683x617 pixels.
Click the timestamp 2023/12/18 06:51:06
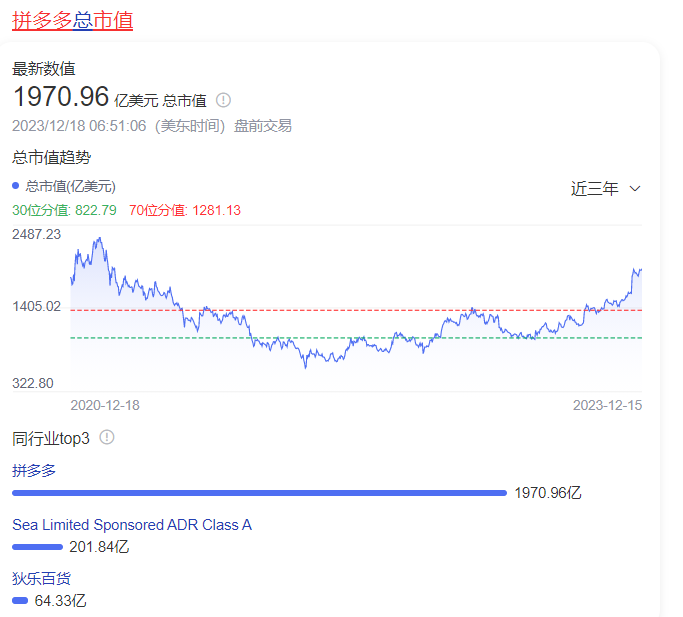pos(79,126)
